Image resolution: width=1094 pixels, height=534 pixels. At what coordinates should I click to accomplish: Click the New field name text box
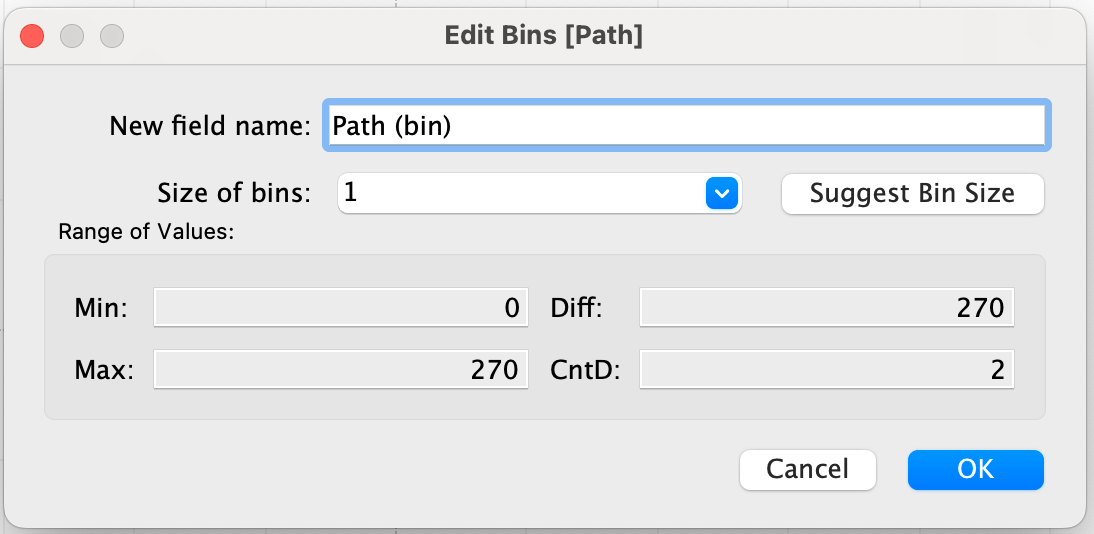[685, 126]
